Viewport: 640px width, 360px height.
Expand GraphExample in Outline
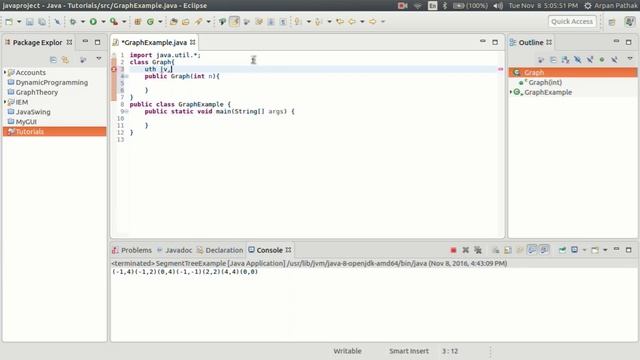point(511,92)
